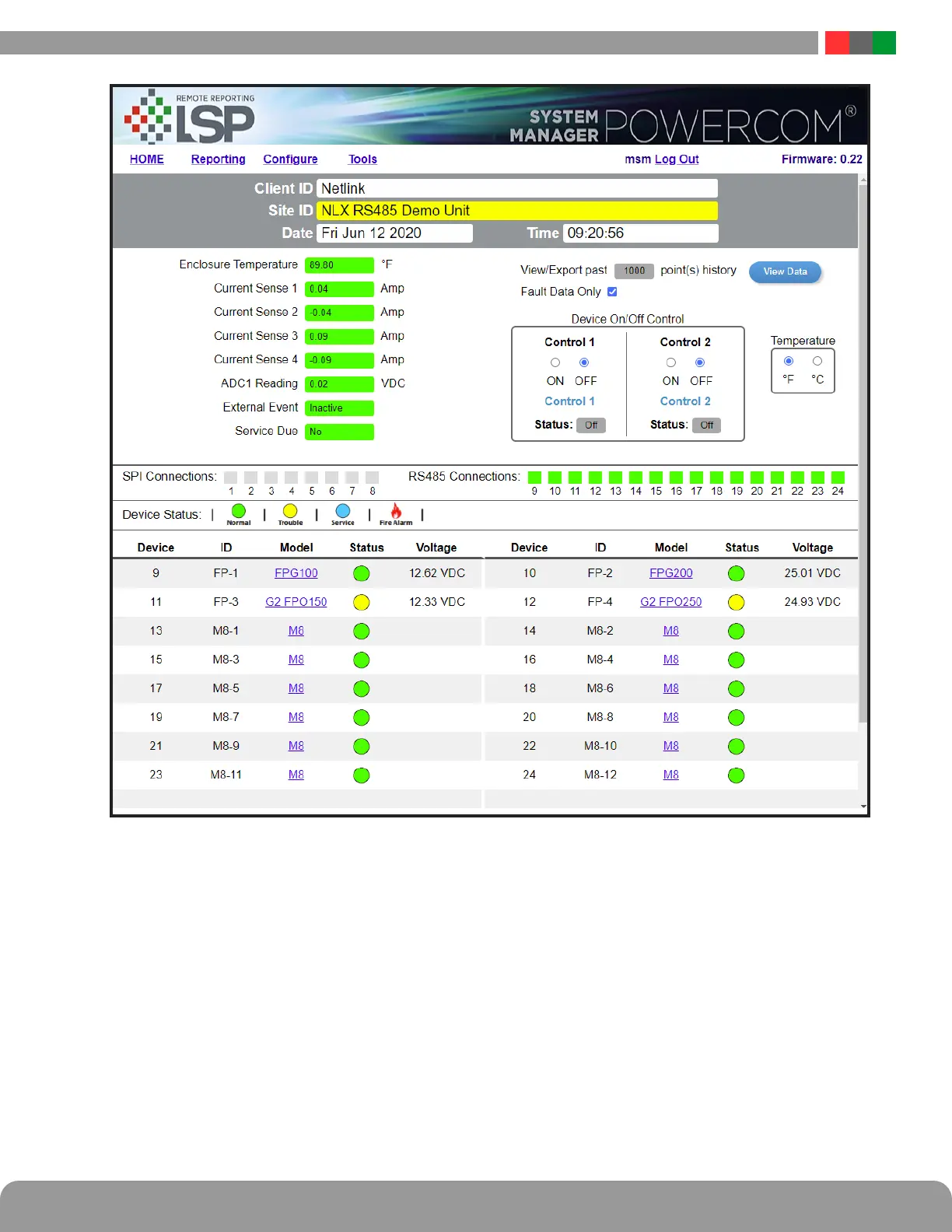Switch temperature unit to °C
Screen dimensions: 952x1232
pyautogui.click(x=817, y=361)
